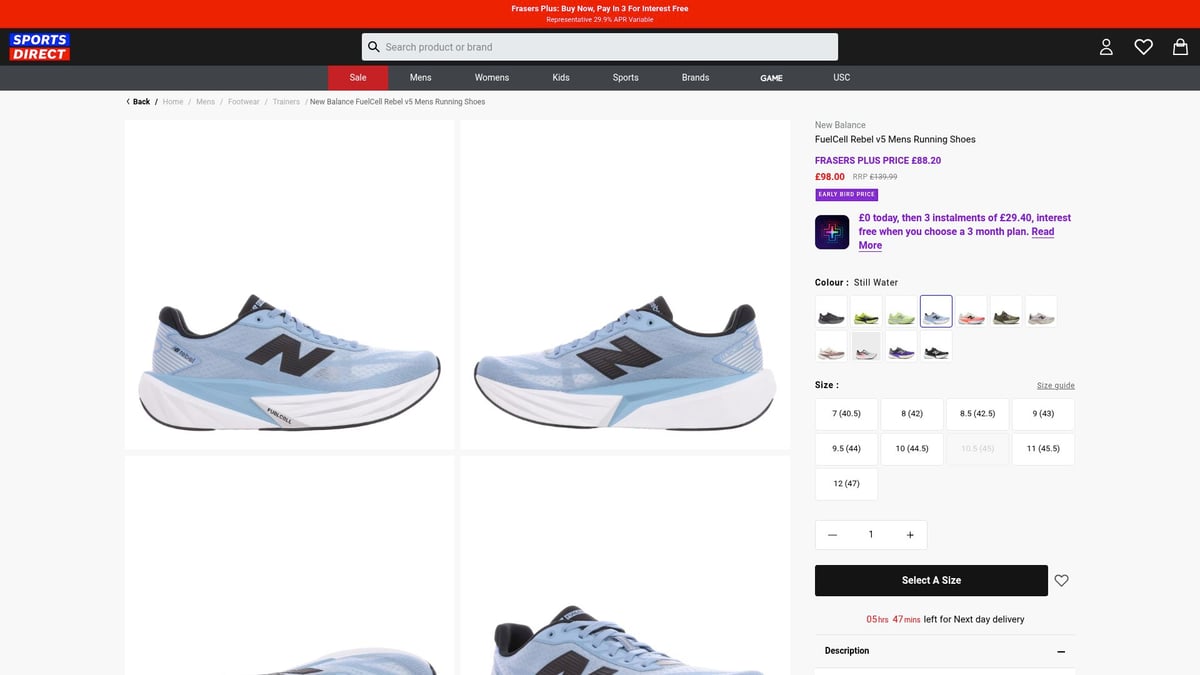The height and width of the screenshot is (675, 1200).
Task: Open the right side-view shoe image
Action: pos(625,285)
